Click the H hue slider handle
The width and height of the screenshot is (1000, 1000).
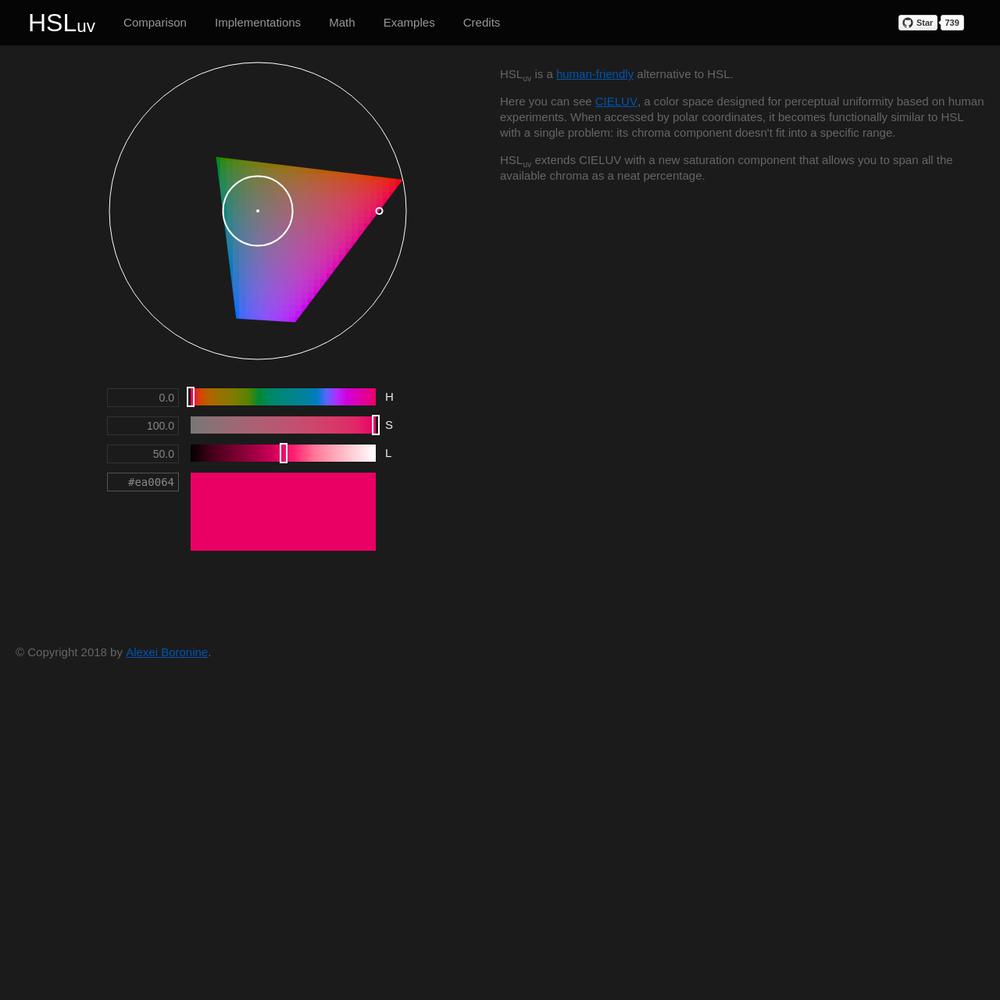(191, 397)
